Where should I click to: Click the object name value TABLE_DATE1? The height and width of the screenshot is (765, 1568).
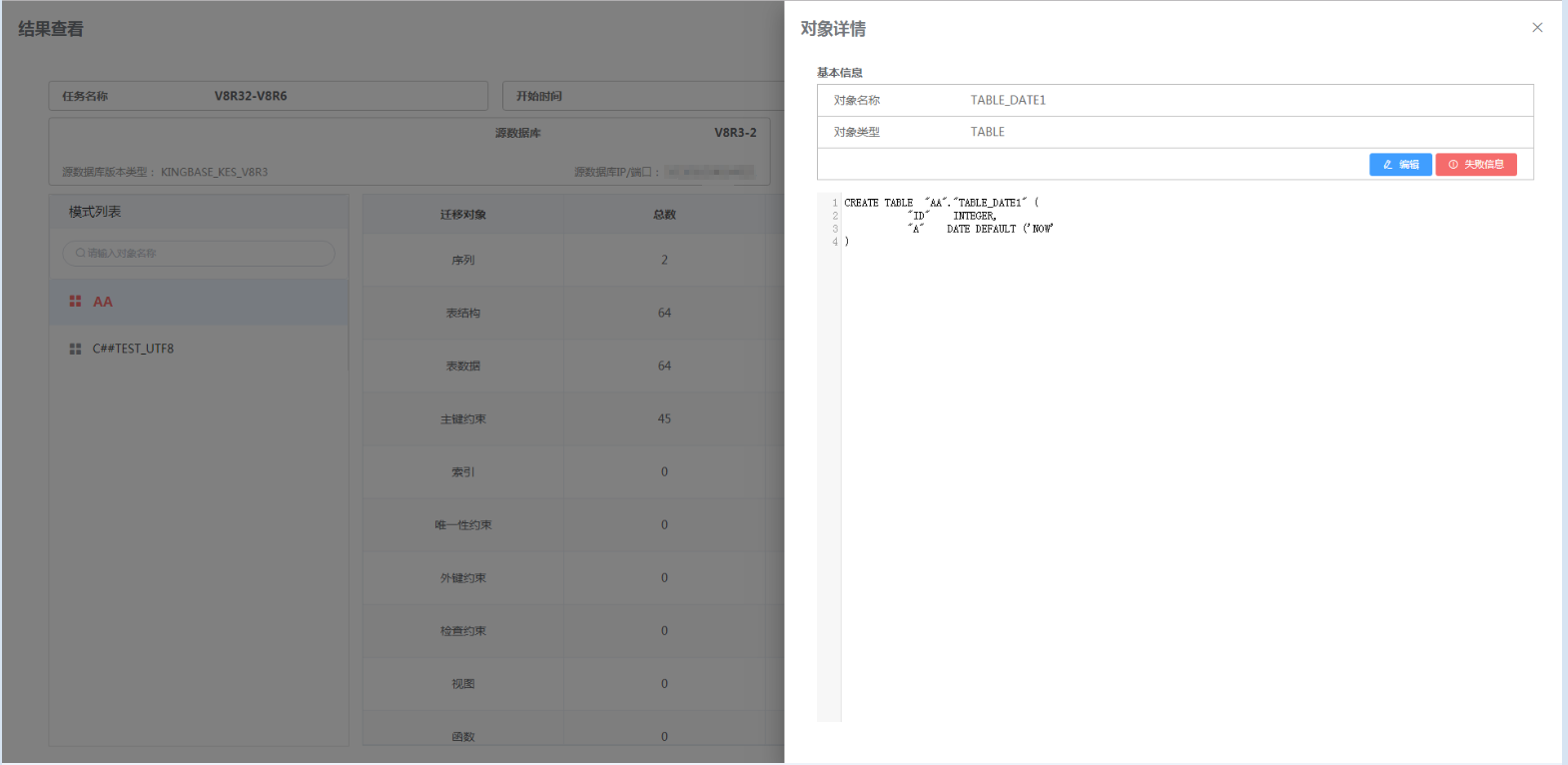pos(1008,100)
